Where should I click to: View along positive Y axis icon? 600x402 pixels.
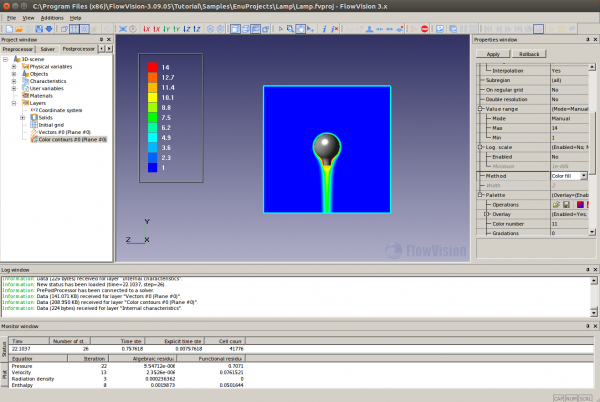click(176, 29)
